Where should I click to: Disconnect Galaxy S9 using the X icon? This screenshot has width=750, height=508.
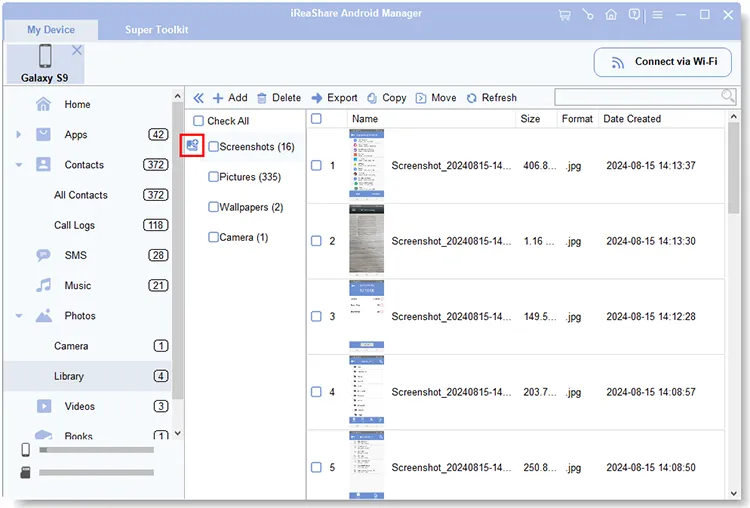(x=77, y=50)
